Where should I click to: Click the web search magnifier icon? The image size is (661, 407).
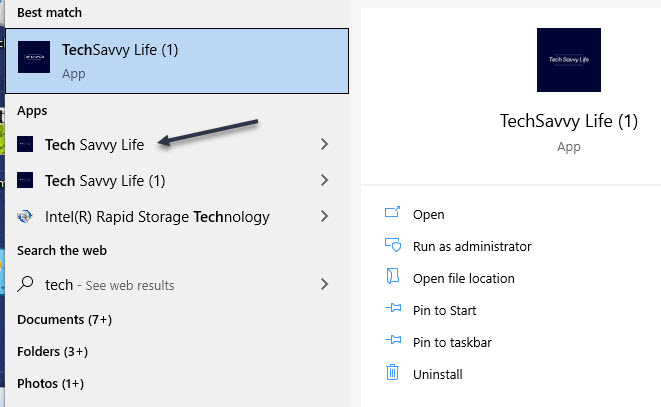tap(26, 284)
